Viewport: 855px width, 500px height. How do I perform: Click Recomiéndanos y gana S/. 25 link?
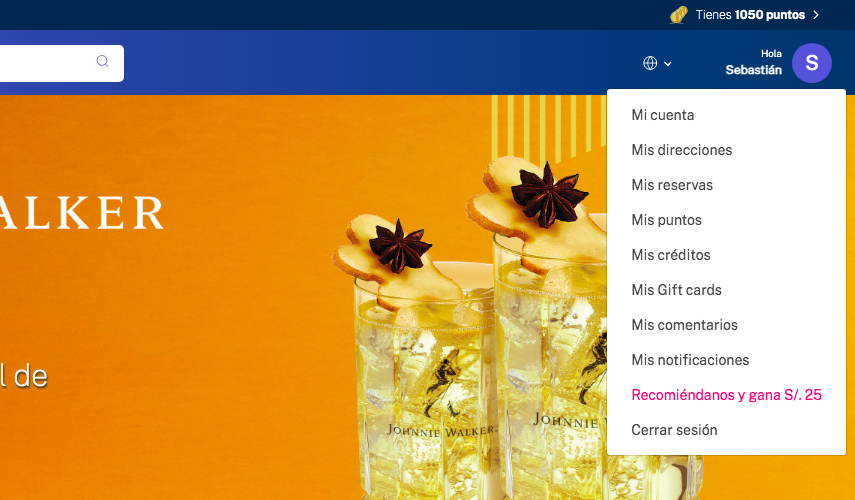coord(726,395)
